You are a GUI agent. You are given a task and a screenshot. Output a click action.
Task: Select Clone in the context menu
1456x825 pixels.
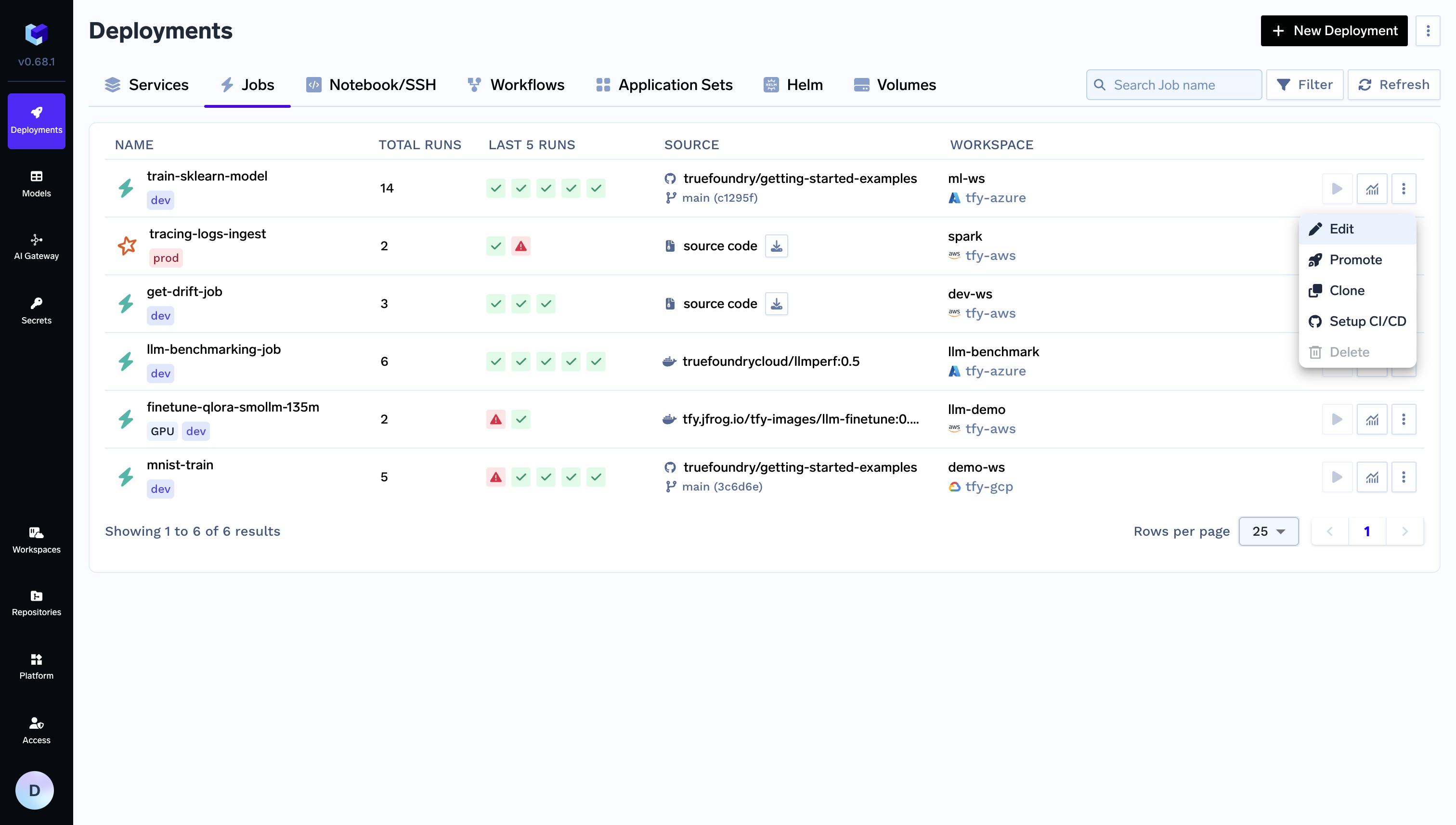click(x=1346, y=291)
